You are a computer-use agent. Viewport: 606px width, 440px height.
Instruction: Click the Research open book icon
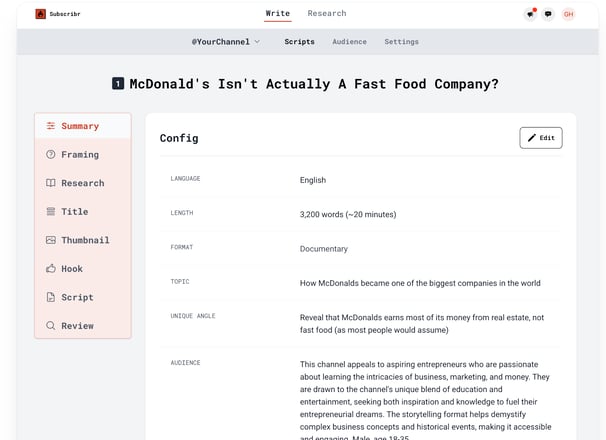(51, 183)
